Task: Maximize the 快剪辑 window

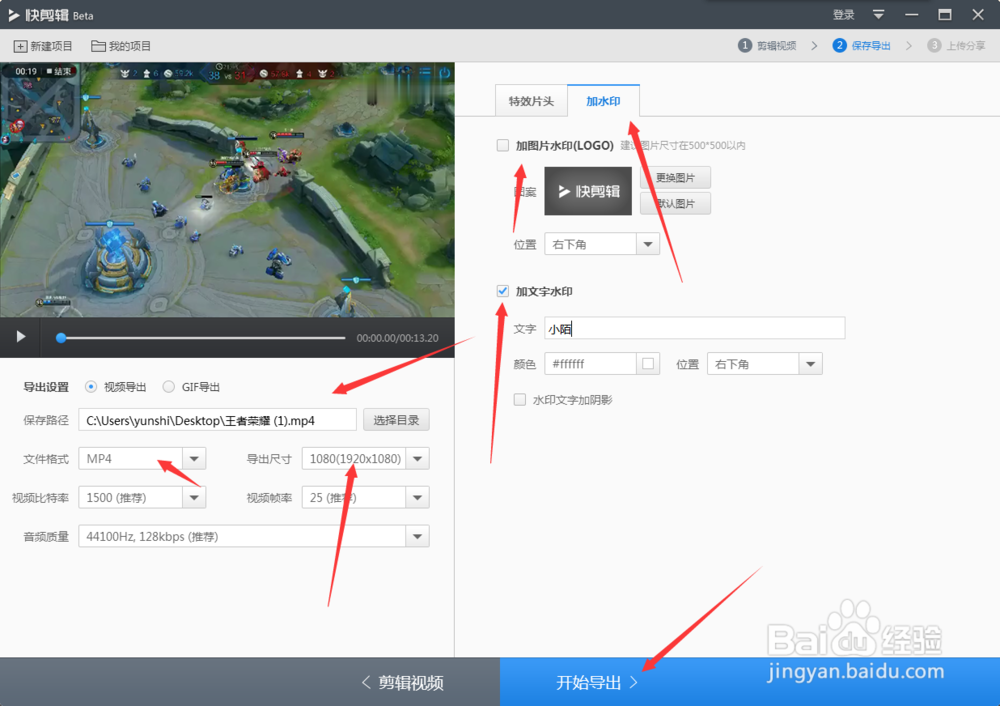Action: pos(945,15)
